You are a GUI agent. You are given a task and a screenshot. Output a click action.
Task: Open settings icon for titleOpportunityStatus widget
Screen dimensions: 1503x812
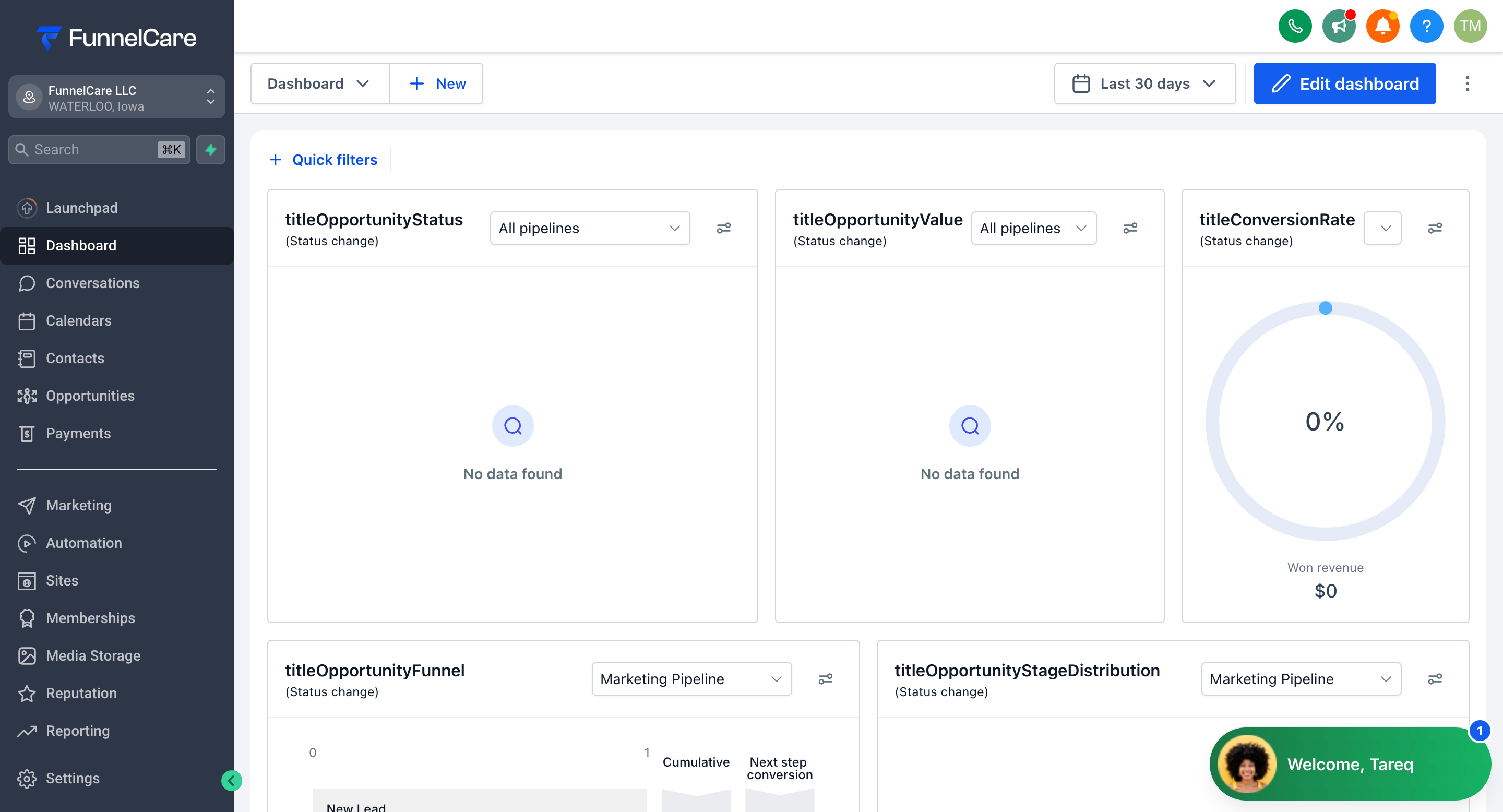[x=723, y=228]
